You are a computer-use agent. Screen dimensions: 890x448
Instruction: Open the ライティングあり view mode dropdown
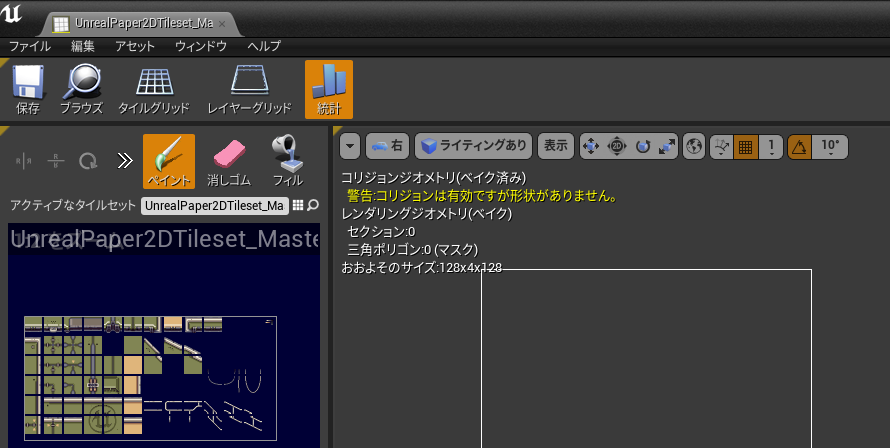coord(474,146)
